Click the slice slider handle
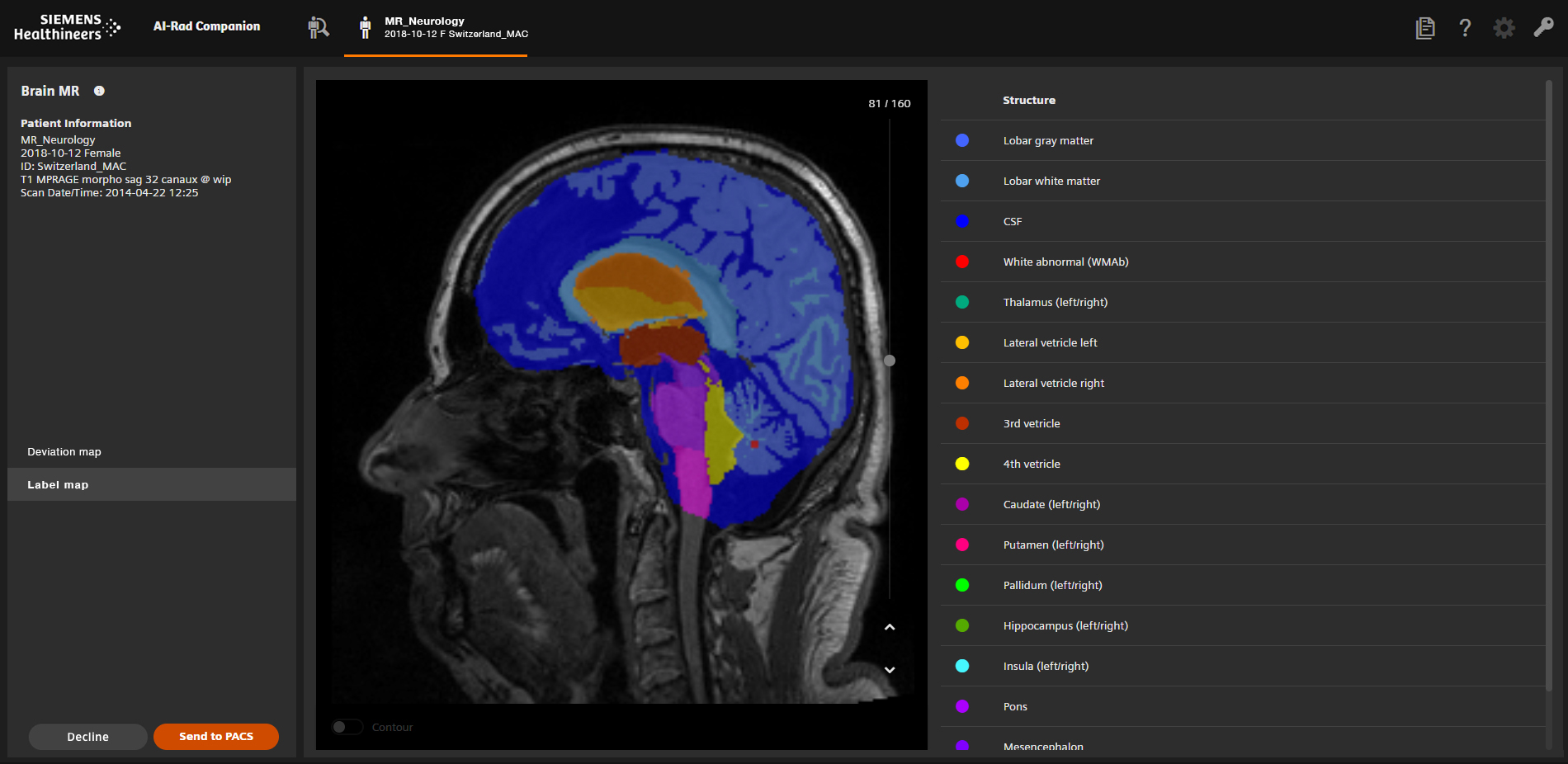This screenshot has height=764, width=1568. click(x=890, y=361)
